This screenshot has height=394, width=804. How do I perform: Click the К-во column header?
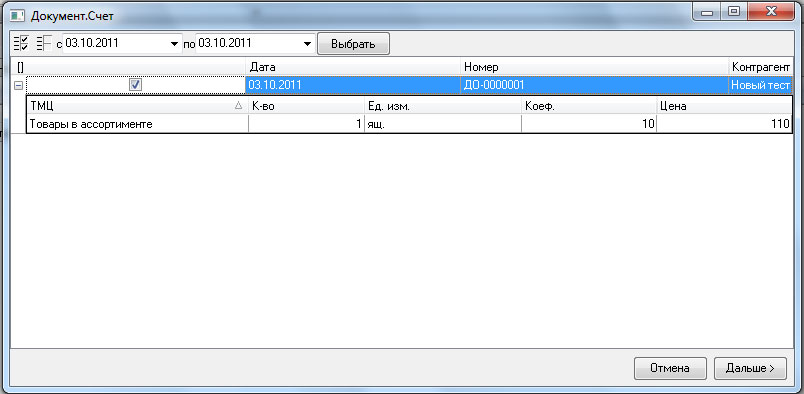coord(306,106)
